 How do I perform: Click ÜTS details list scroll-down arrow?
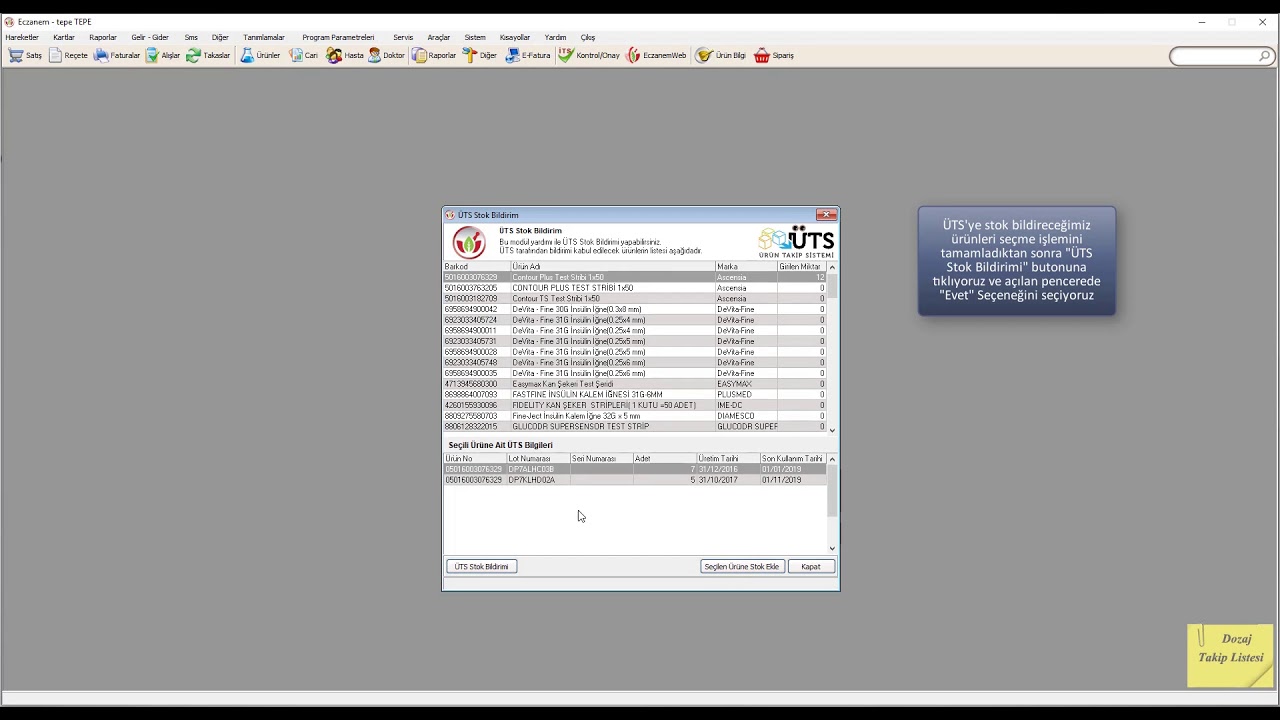click(832, 548)
